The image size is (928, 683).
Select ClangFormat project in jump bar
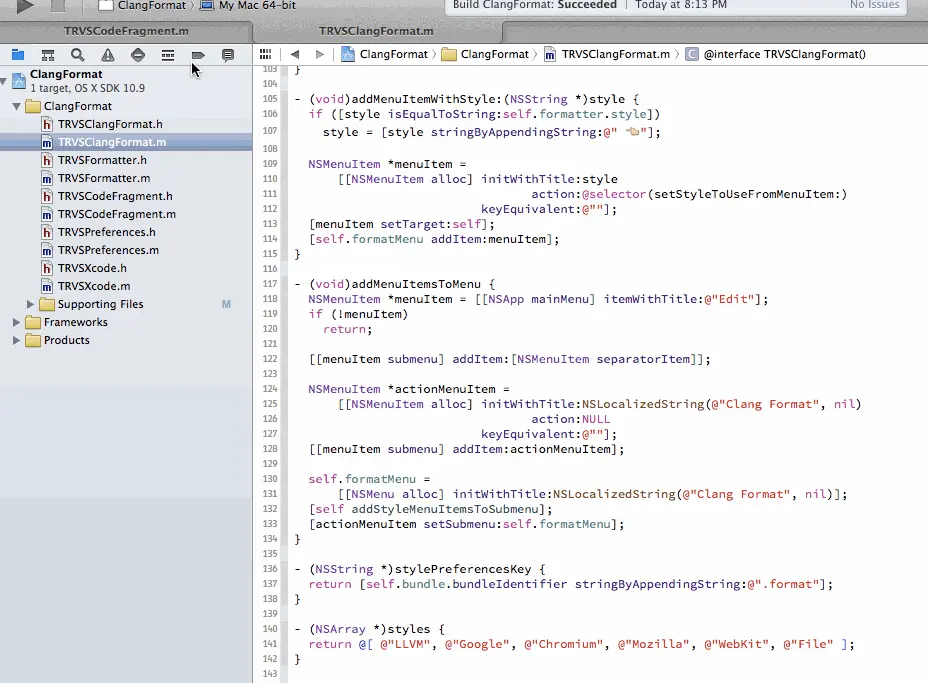384,54
